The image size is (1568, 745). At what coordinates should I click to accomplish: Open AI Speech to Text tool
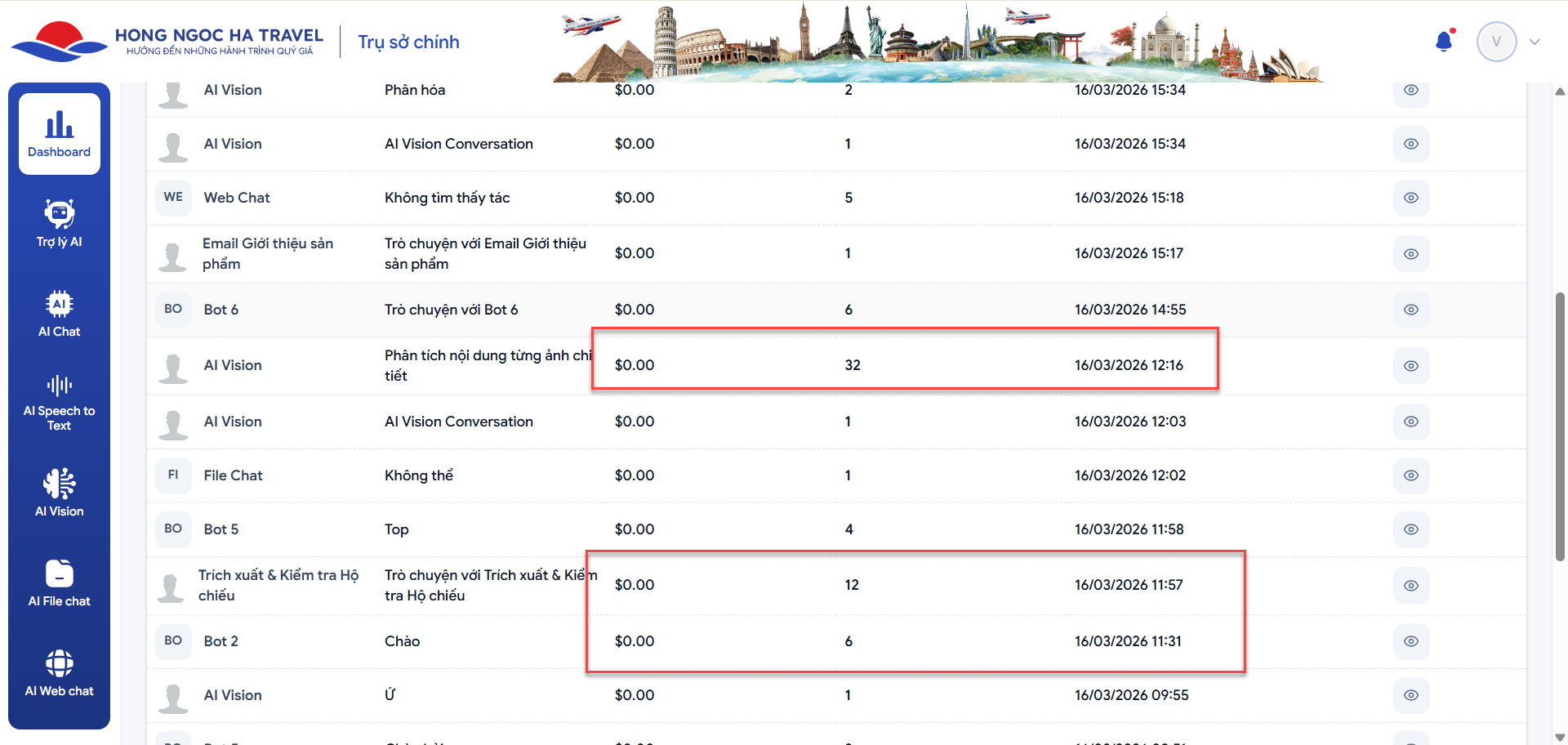(59, 403)
